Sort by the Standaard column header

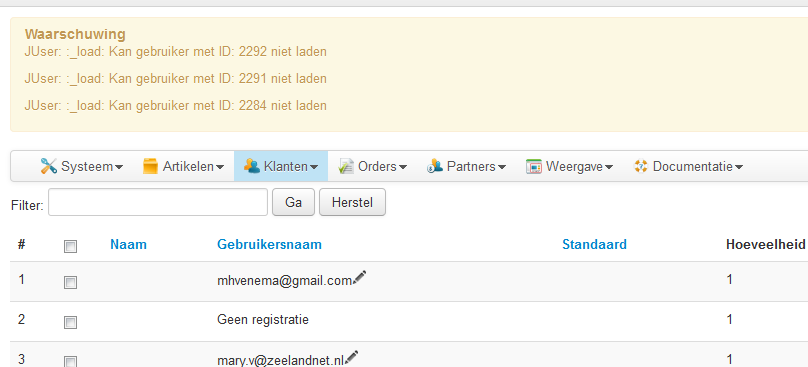[594, 244]
